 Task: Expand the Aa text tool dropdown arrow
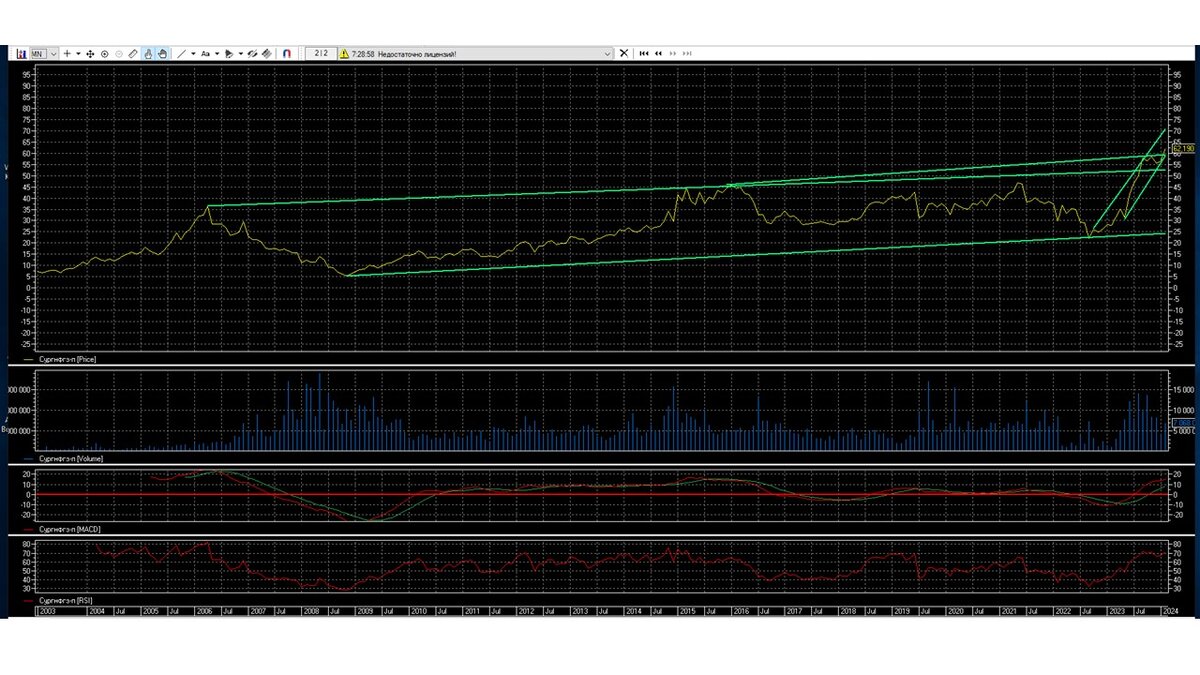(x=217, y=54)
